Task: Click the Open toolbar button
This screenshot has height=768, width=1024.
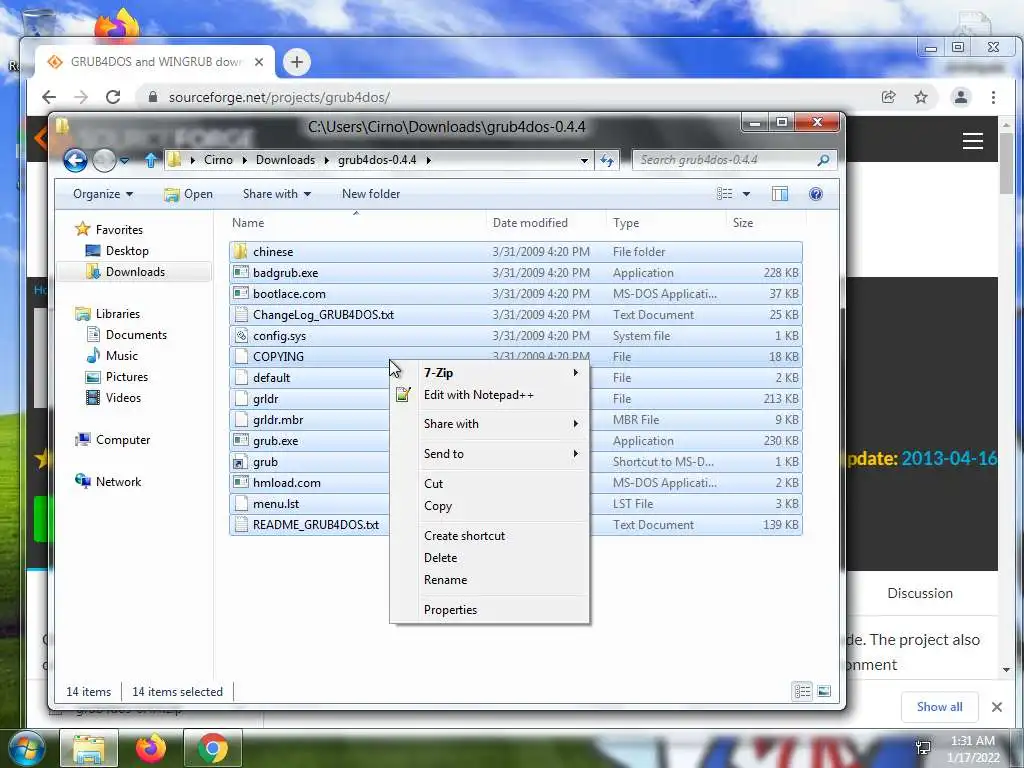Action: (x=189, y=194)
